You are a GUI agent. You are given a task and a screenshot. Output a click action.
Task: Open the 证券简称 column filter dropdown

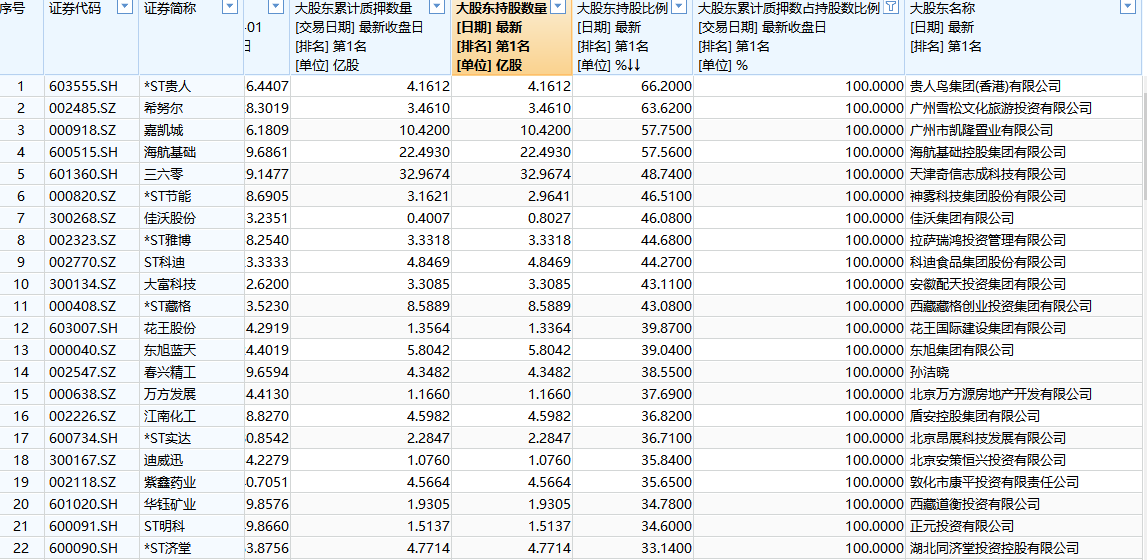(x=230, y=7)
